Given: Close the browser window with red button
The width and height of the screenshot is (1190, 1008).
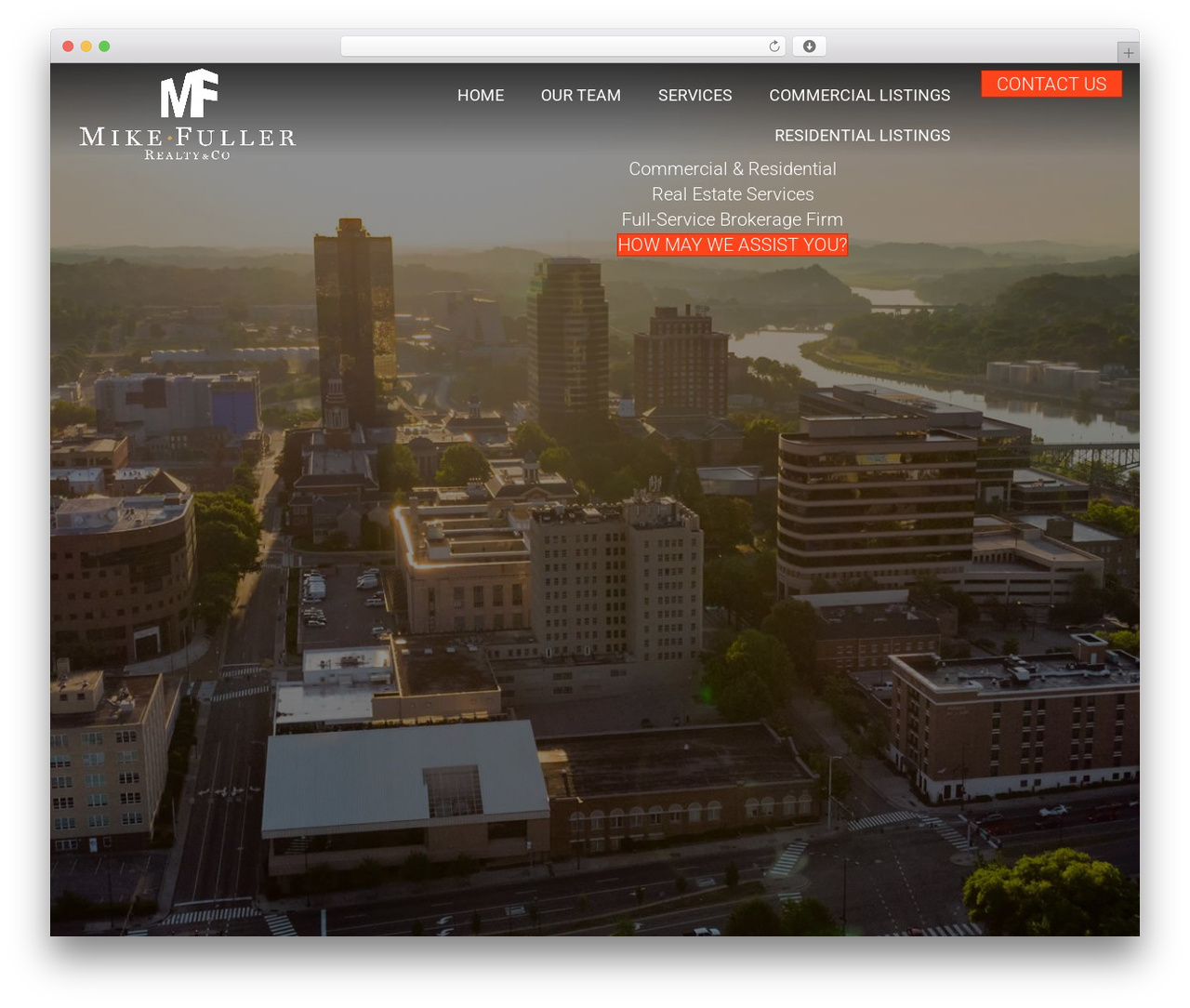Looking at the screenshot, I should [68, 46].
